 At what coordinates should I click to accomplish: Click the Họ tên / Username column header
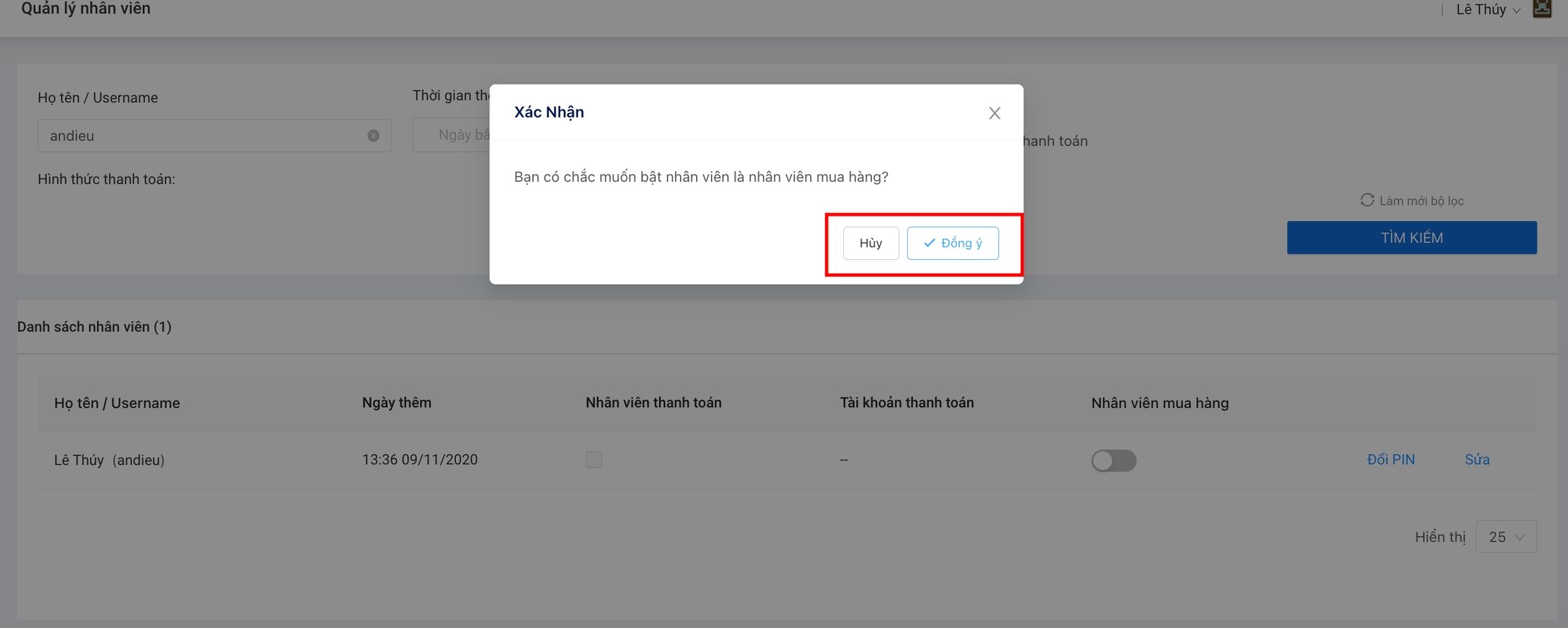[117, 403]
